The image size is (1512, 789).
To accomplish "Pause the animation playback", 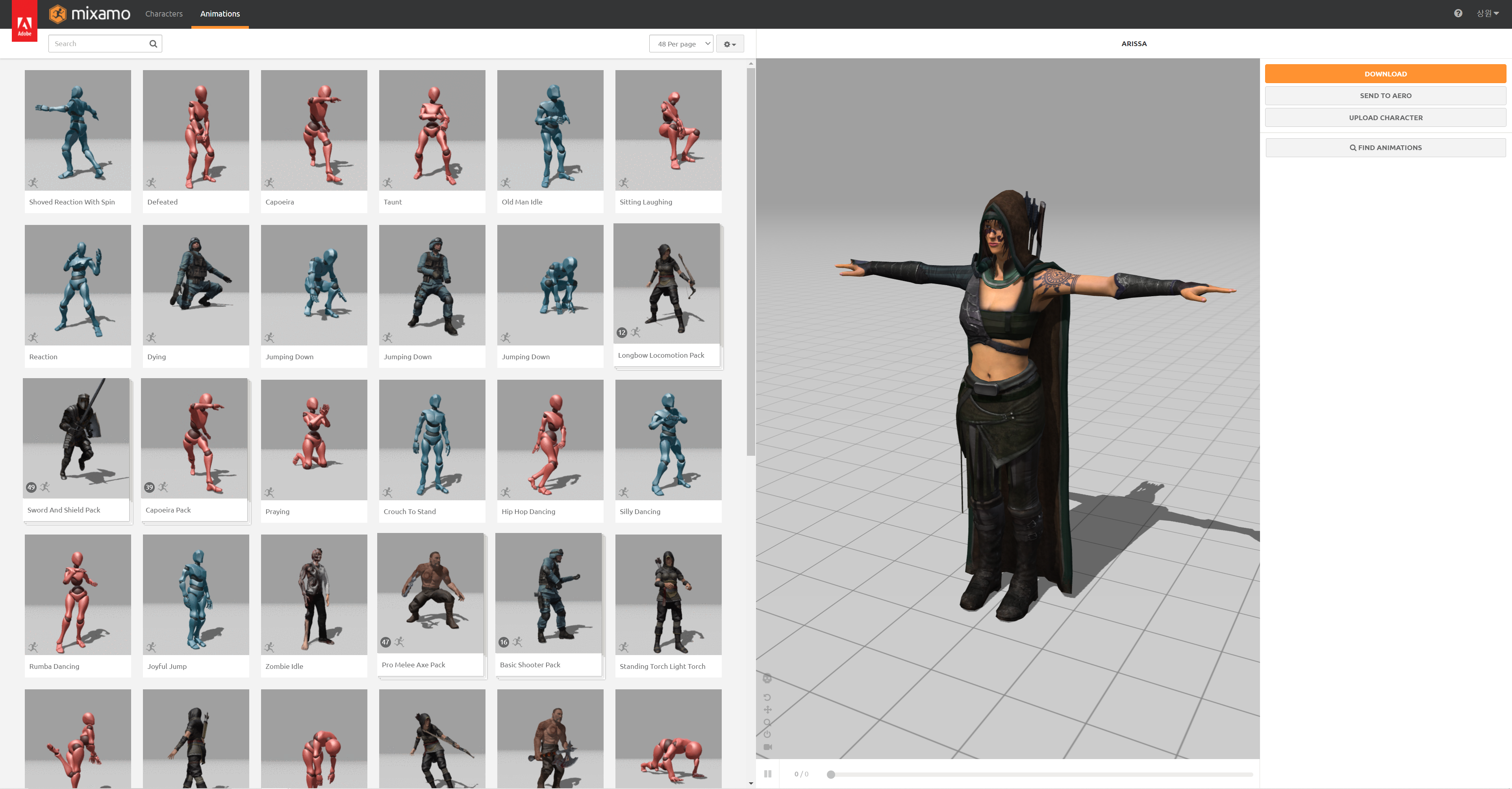I will click(x=768, y=774).
